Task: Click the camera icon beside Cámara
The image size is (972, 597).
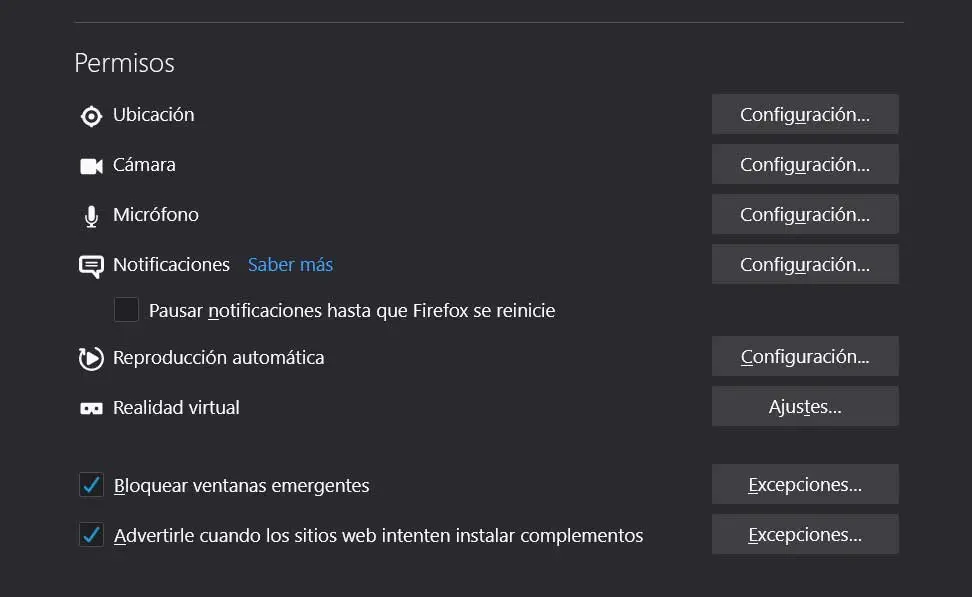Action: (x=91, y=166)
